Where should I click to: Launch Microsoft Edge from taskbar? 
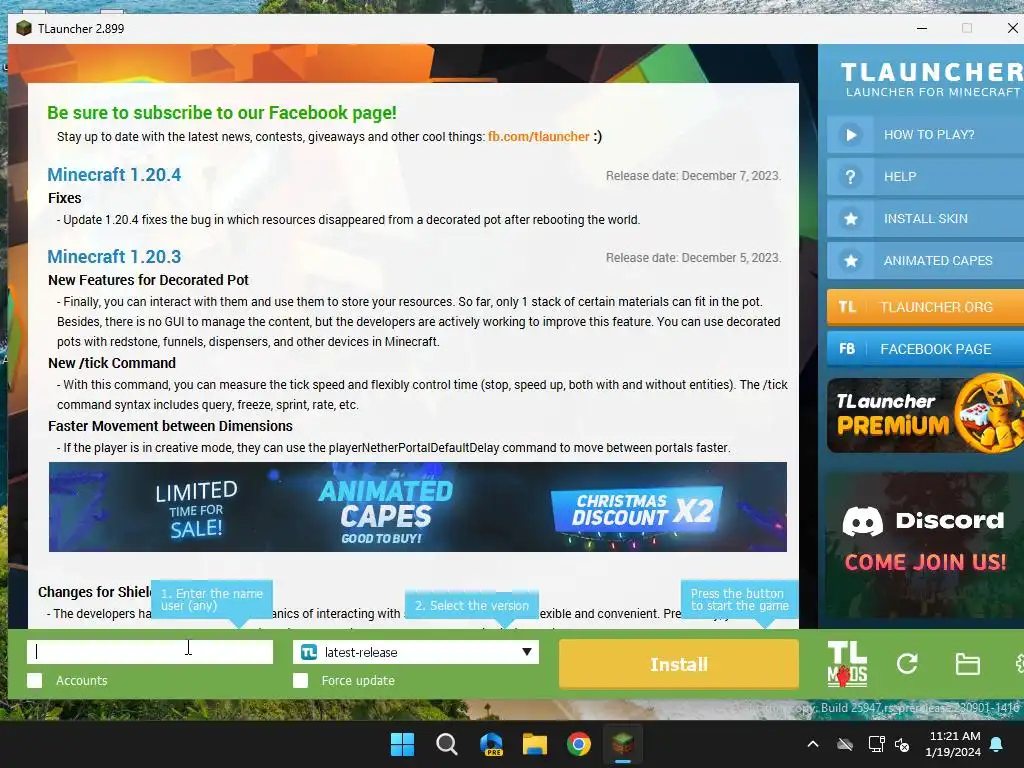point(491,744)
